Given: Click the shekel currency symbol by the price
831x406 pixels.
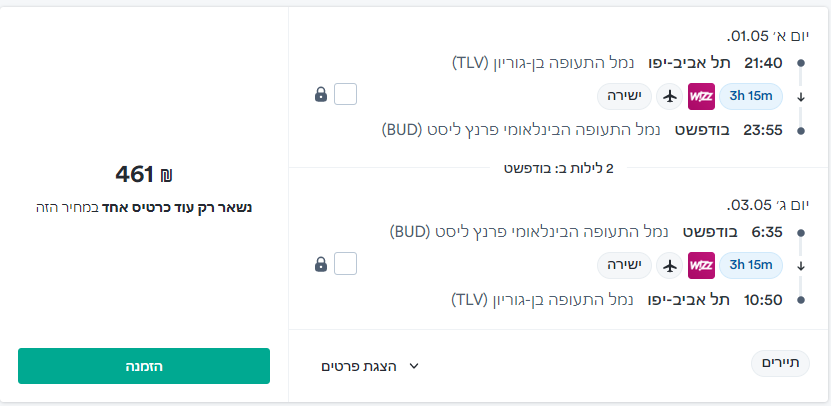Looking at the screenshot, I should tap(166, 176).
